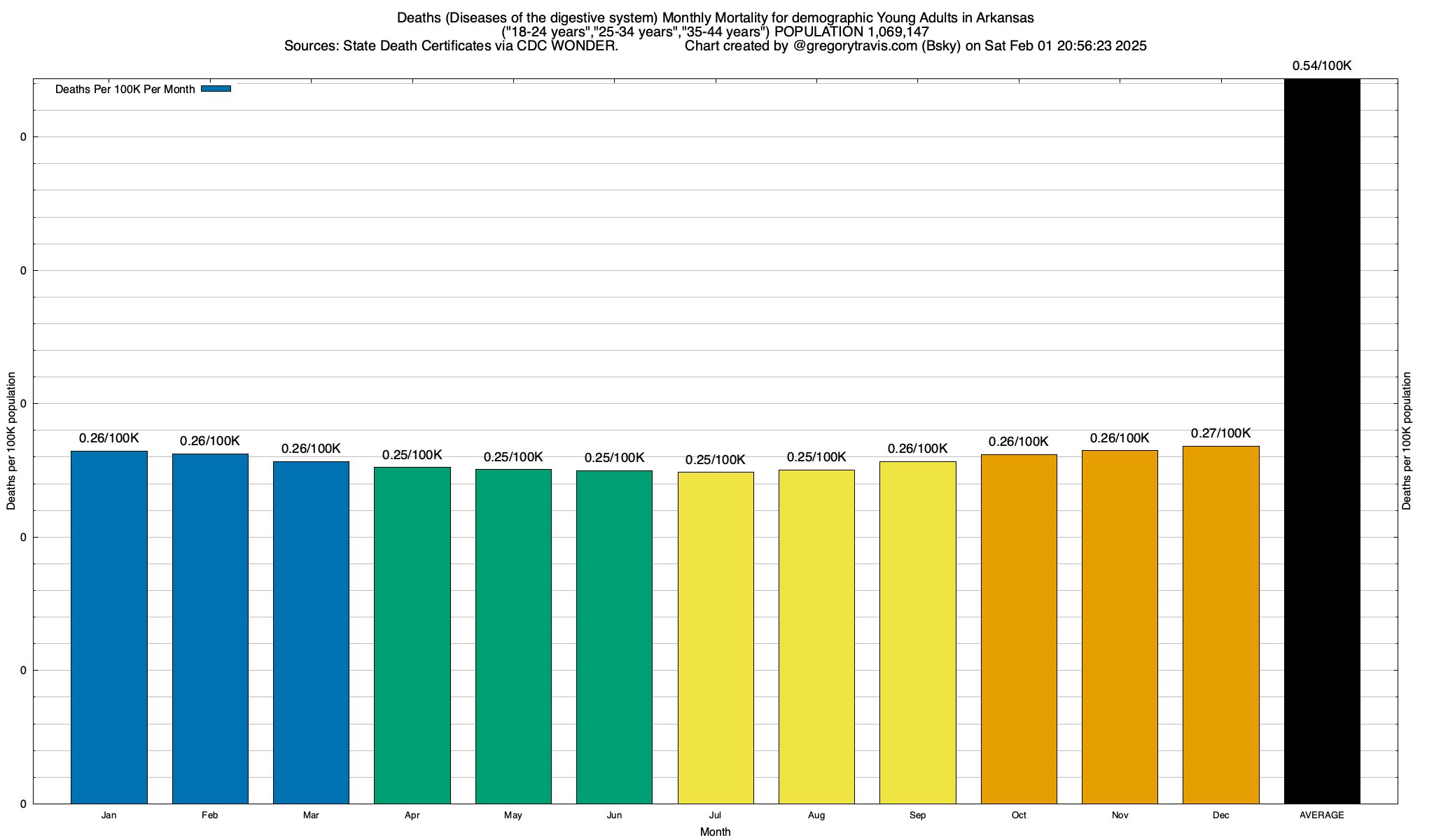Click the black AVERAGE bar
This screenshot has width=1434, height=840.
click(1321, 441)
